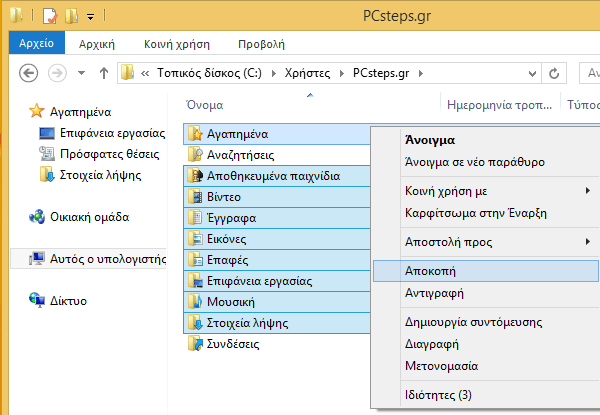Switch to the Προβολή ribbon tab
The height and width of the screenshot is (415, 600).
point(261,44)
